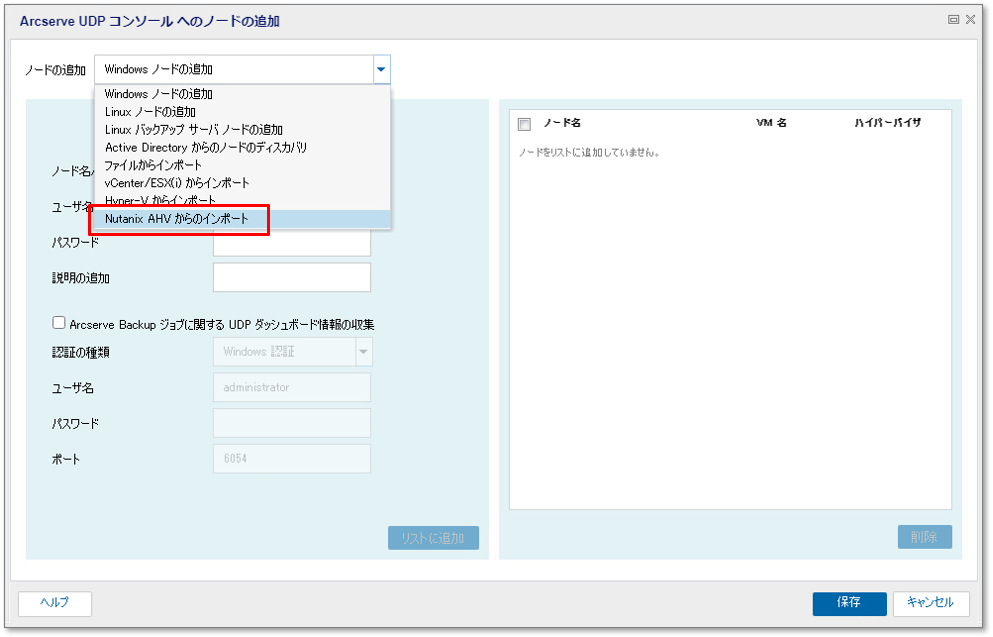The image size is (993, 637).
Task: Open the ノードの追加 dropdown arrow
Action: 381,70
